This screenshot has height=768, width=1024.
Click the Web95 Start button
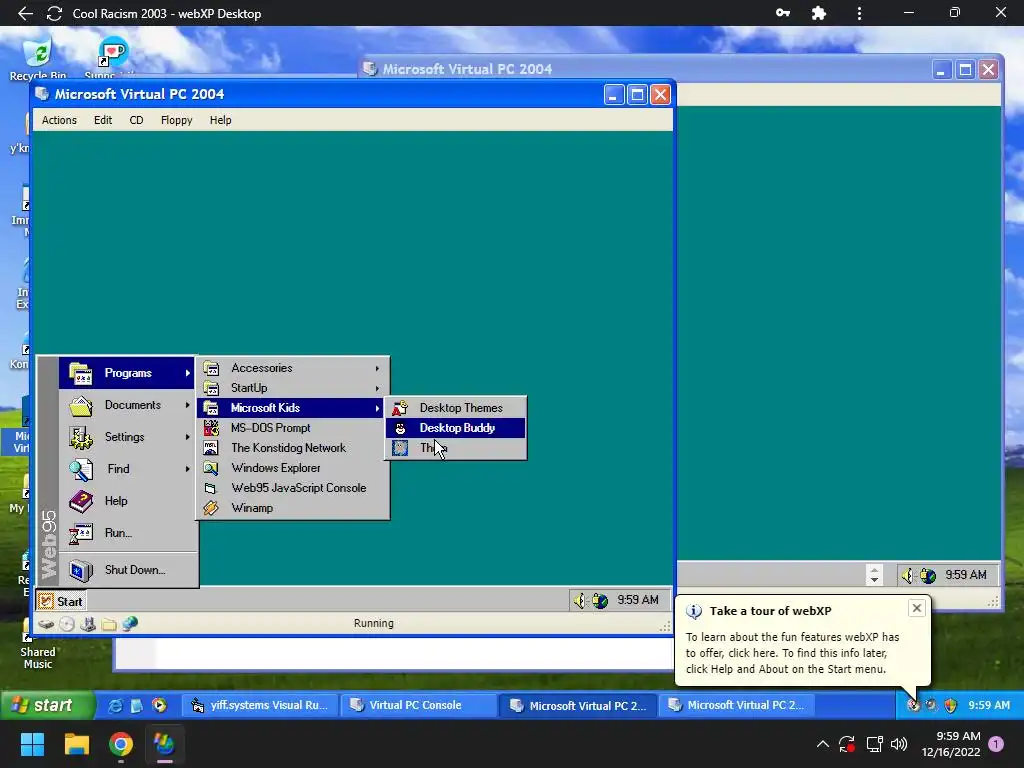[x=61, y=601]
